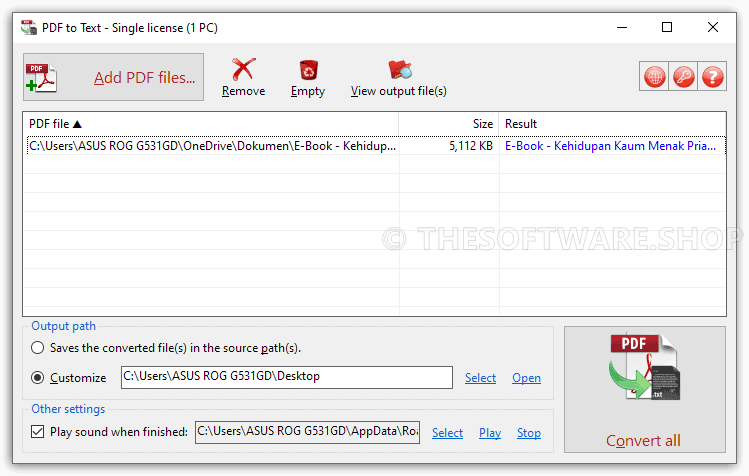The image size is (749, 476).
Task: Start conversion with Convert all PDF icon
Action: pyautogui.click(x=645, y=389)
